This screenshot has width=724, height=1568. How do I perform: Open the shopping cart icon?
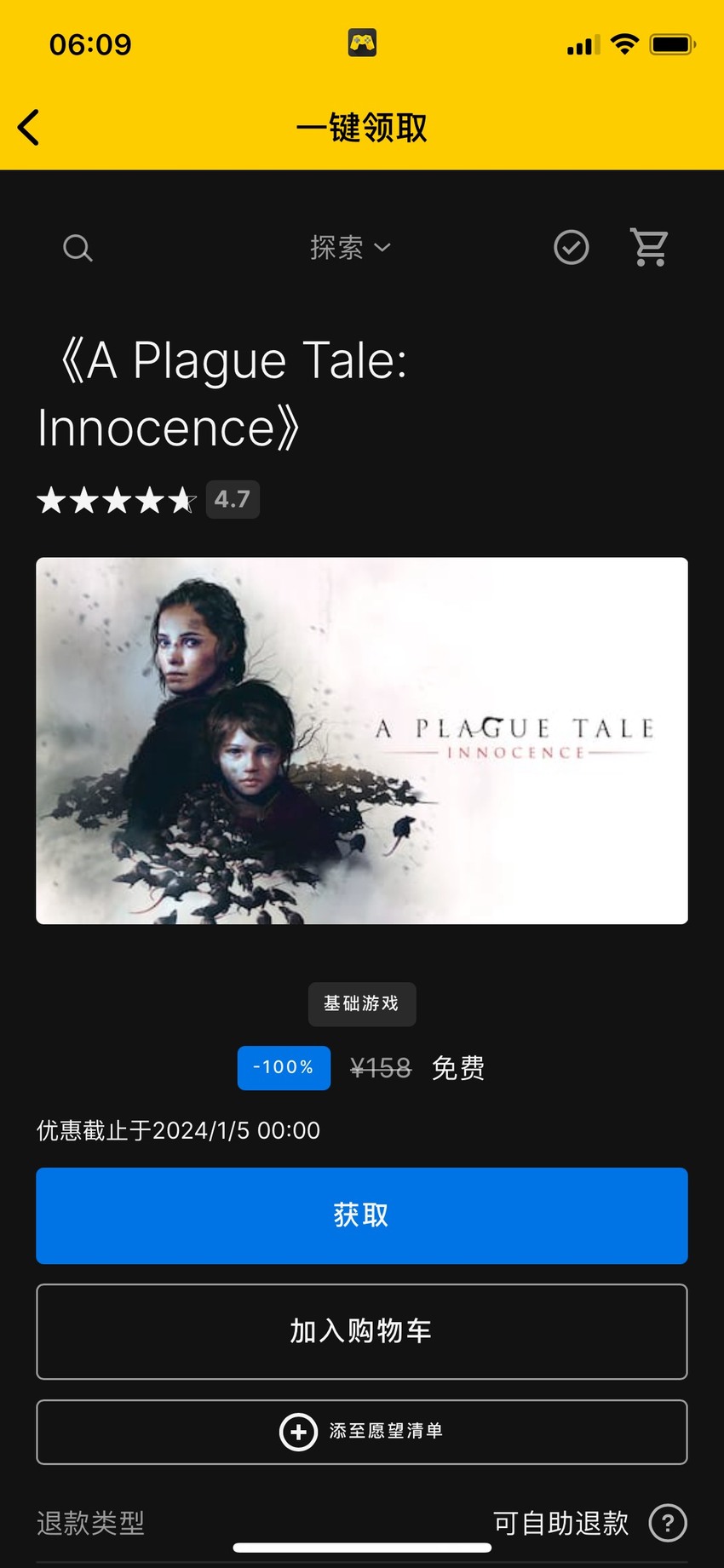[650, 247]
